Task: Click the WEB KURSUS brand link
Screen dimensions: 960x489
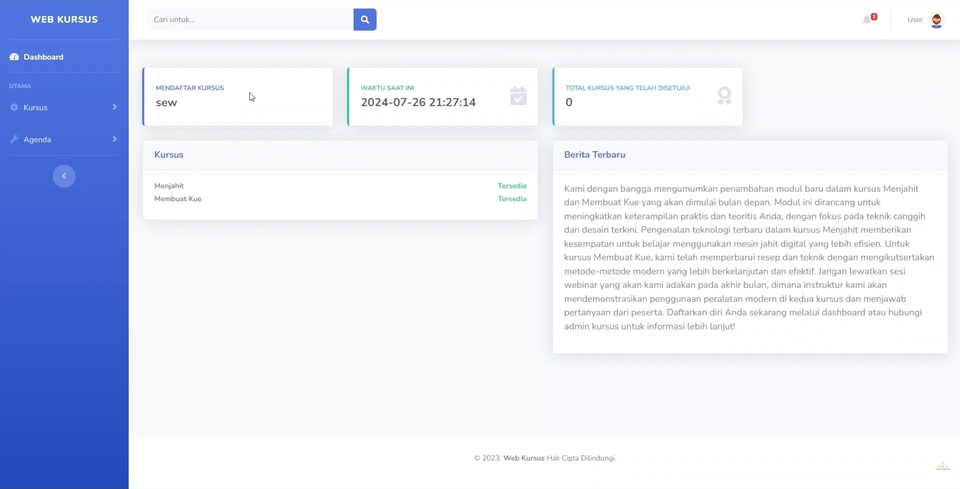Action: click(64, 19)
